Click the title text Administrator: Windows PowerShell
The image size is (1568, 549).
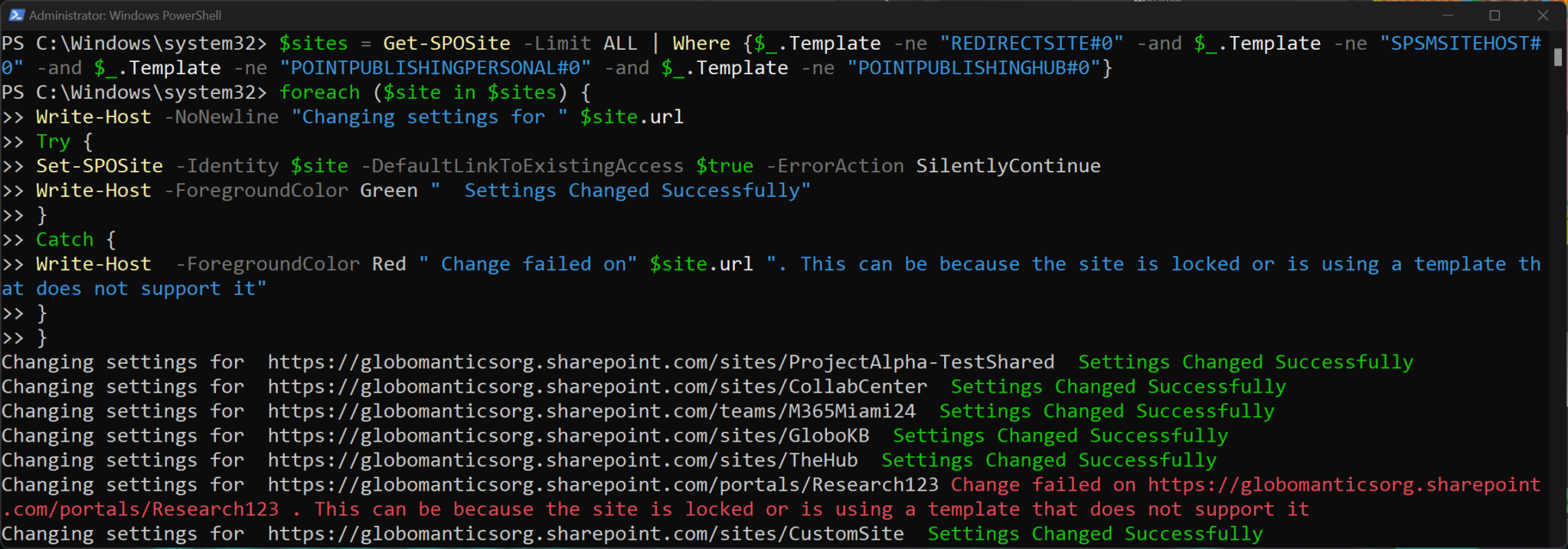pyautogui.click(x=126, y=15)
